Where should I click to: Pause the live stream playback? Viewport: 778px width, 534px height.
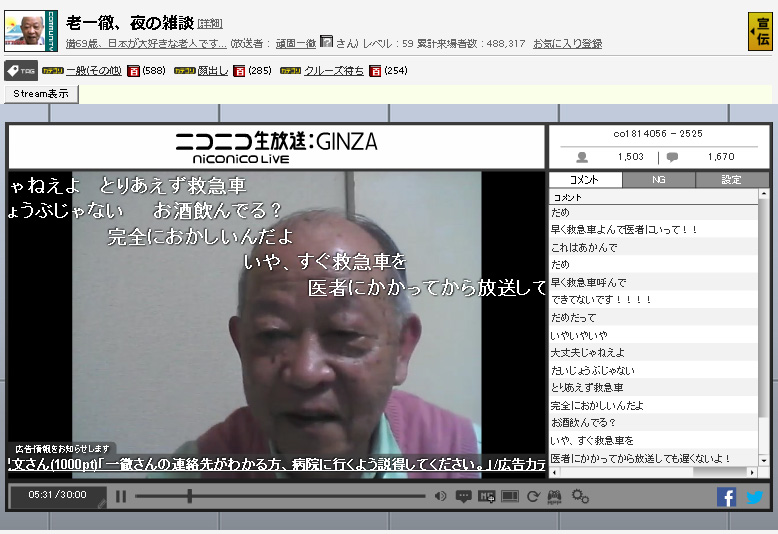coord(121,496)
